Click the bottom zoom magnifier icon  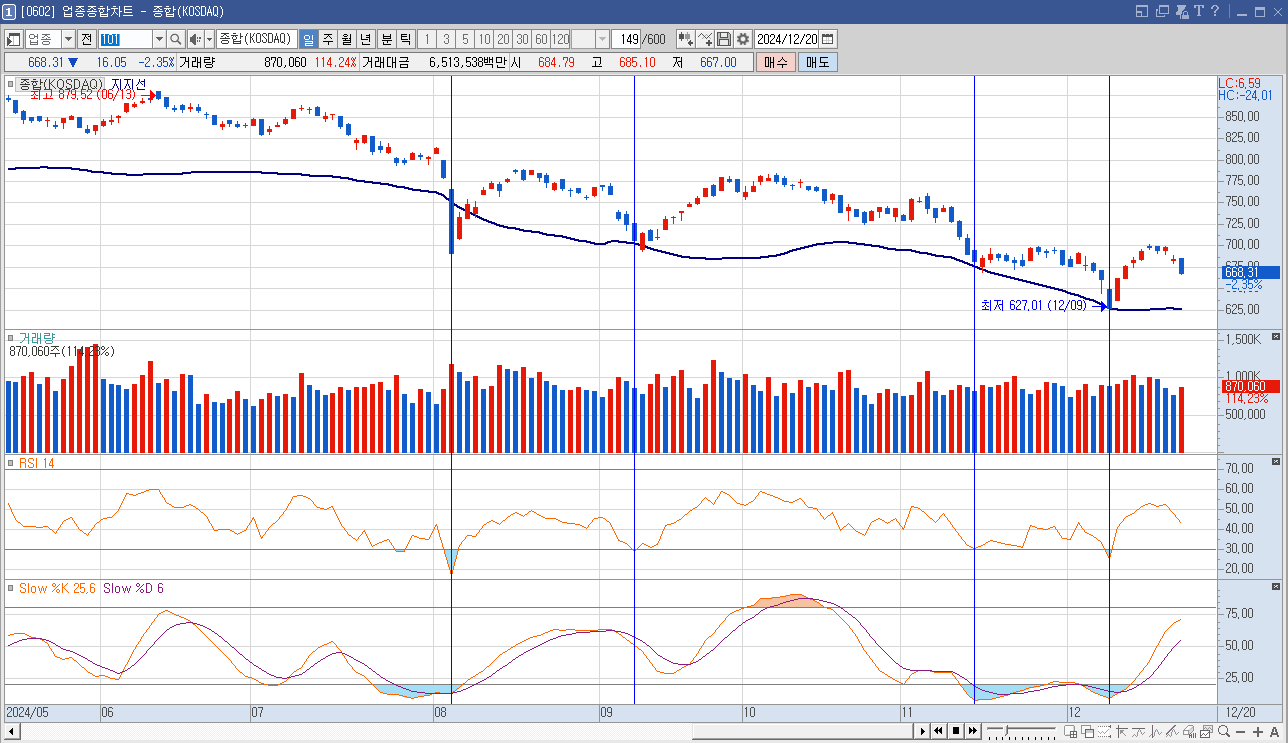pyautogui.click(x=1224, y=732)
